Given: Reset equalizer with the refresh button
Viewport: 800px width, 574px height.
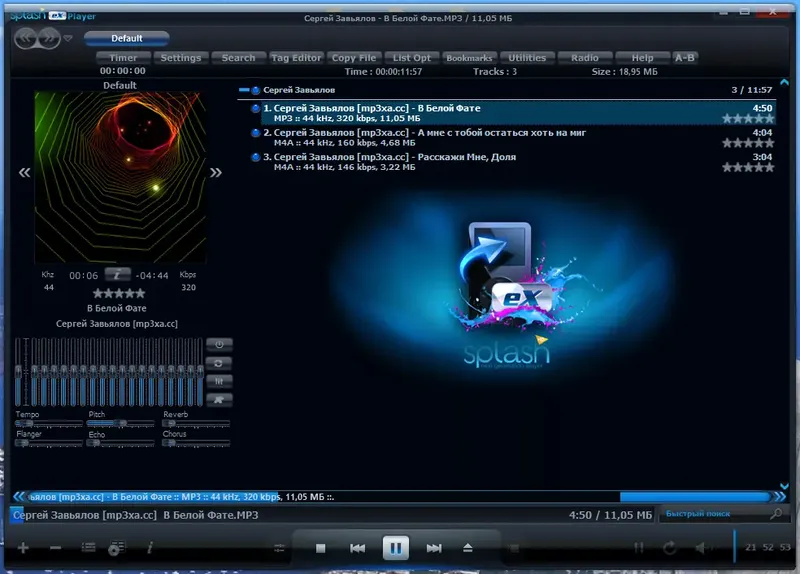Looking at the screenshot, I should point(219,363).
